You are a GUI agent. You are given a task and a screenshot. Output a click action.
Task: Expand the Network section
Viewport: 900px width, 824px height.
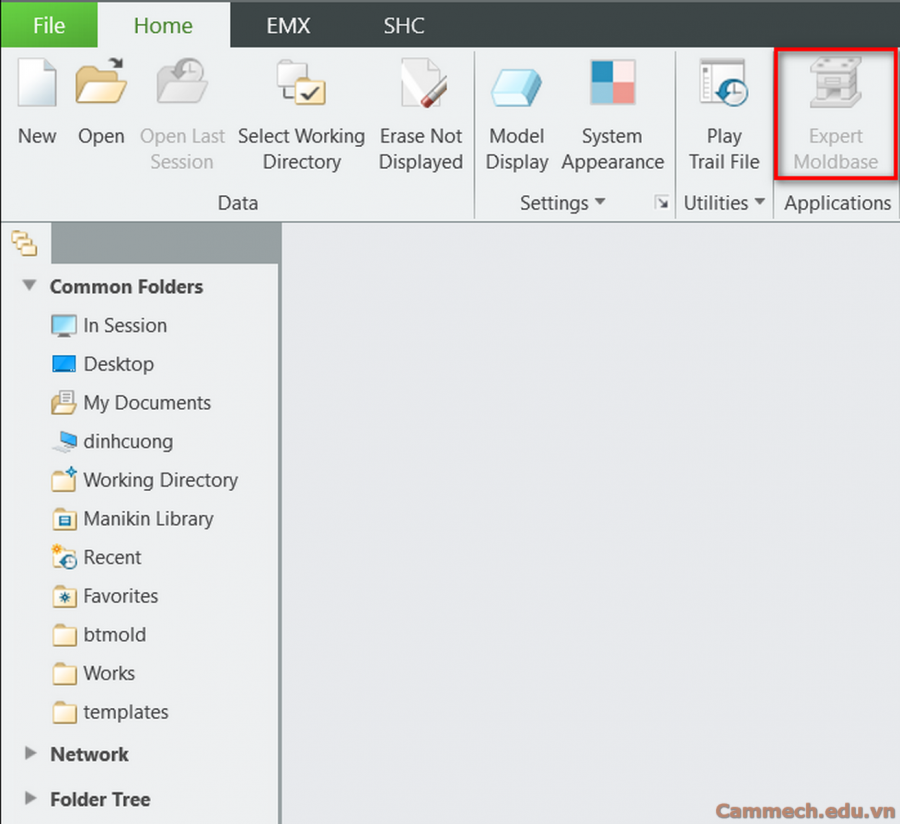click(x=30, y=754)
